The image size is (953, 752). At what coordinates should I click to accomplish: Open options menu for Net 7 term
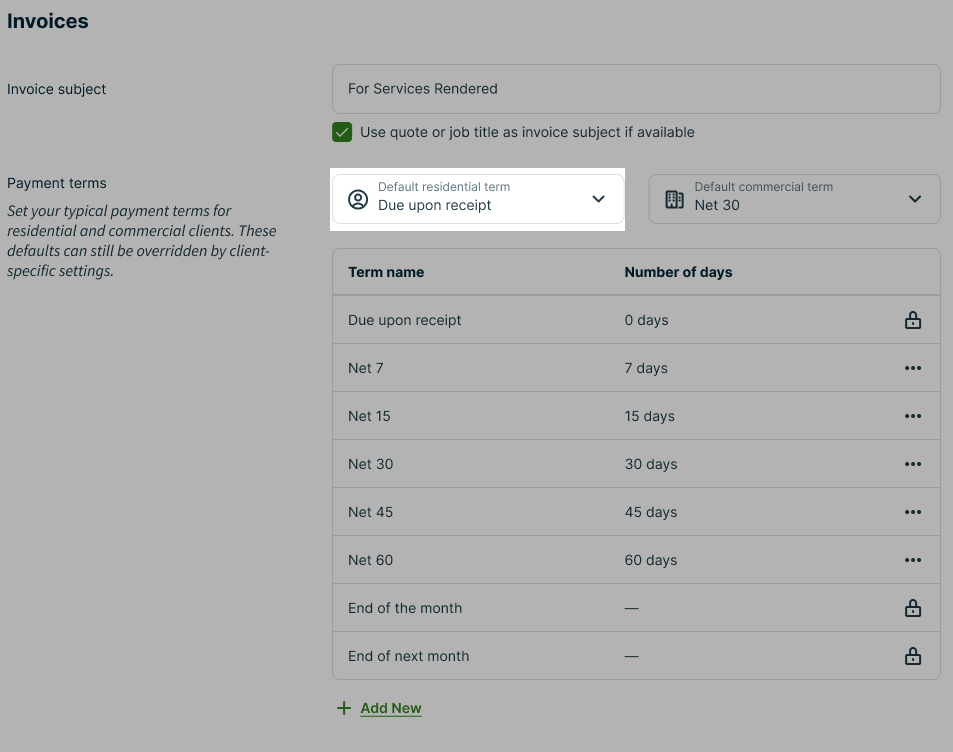[912, 368]
